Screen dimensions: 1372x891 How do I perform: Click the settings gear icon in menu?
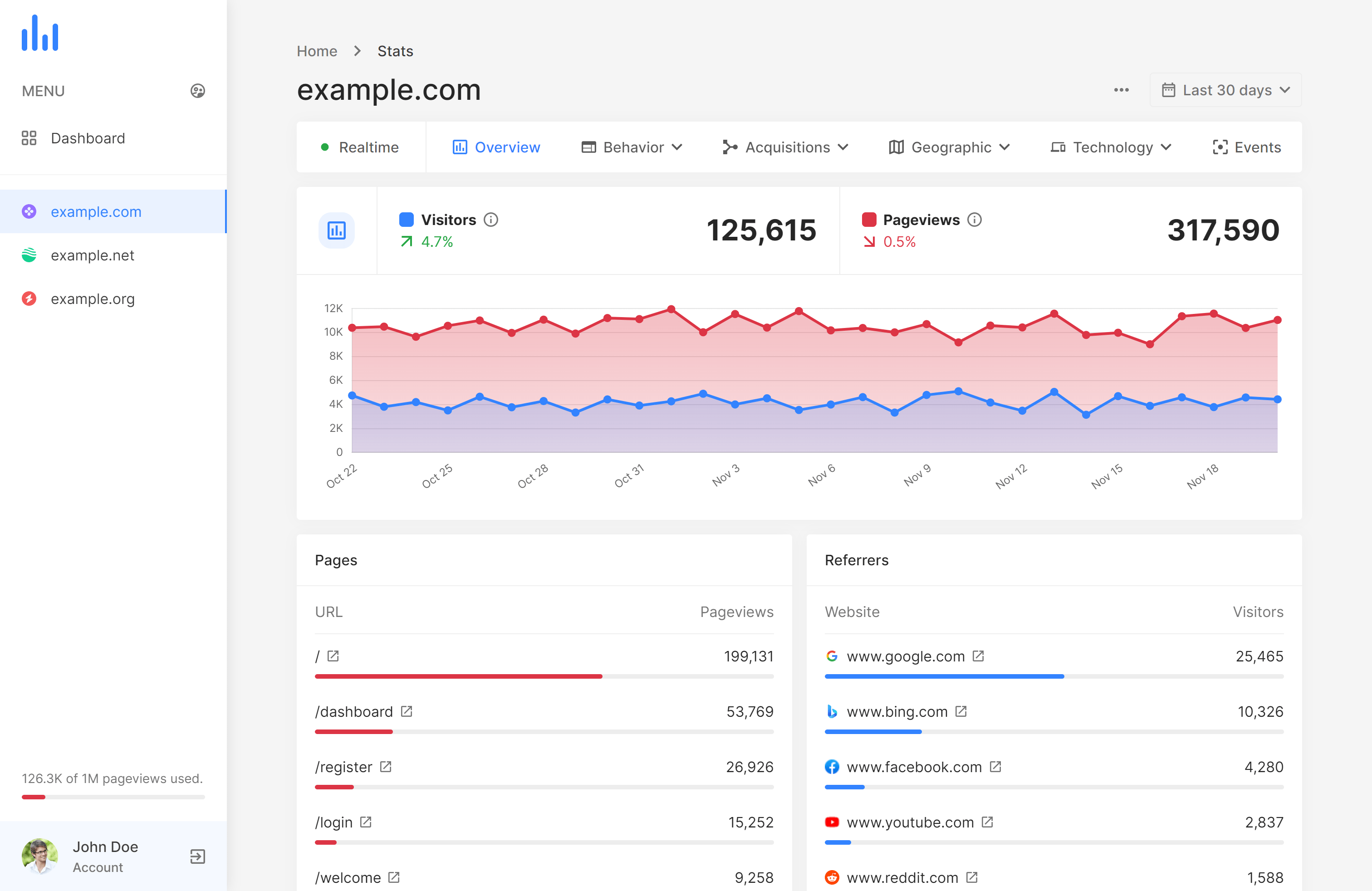[x=197, y=91]
